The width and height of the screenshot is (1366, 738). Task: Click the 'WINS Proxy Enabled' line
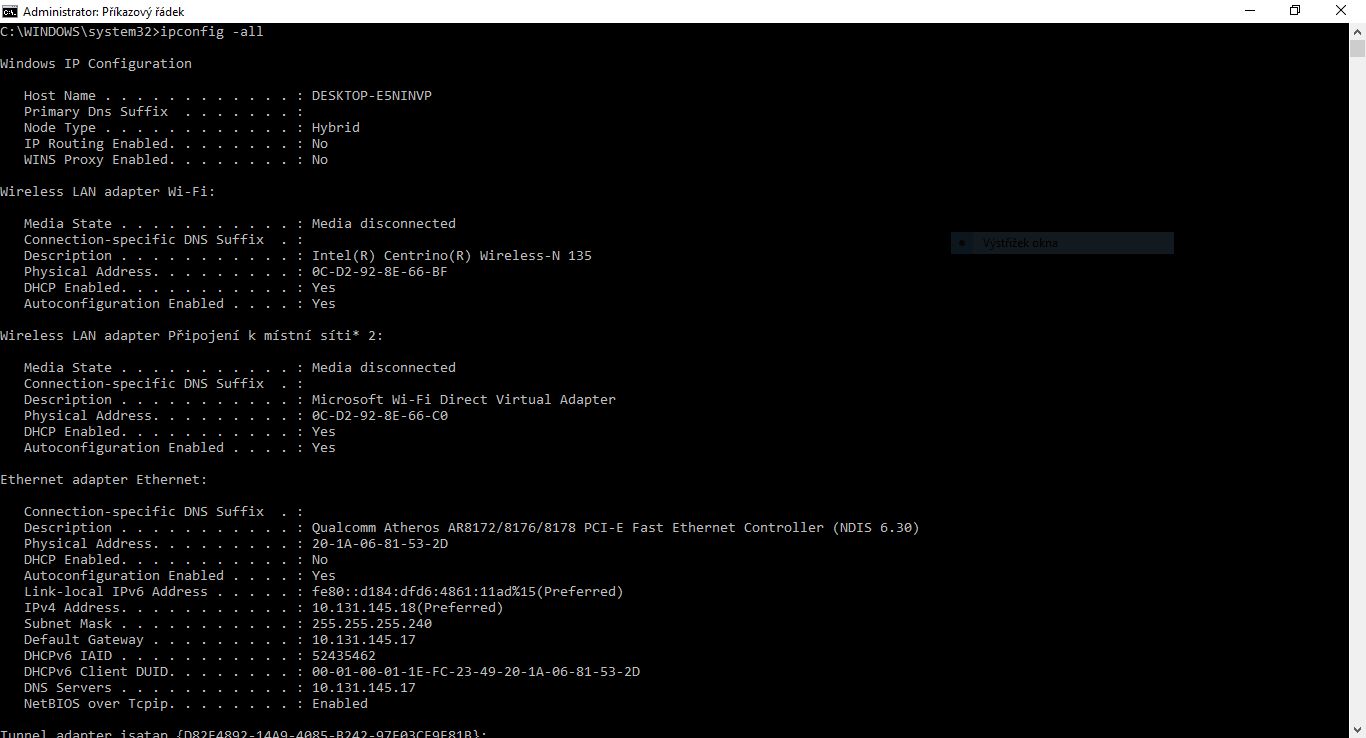click(x=176, y=160)
